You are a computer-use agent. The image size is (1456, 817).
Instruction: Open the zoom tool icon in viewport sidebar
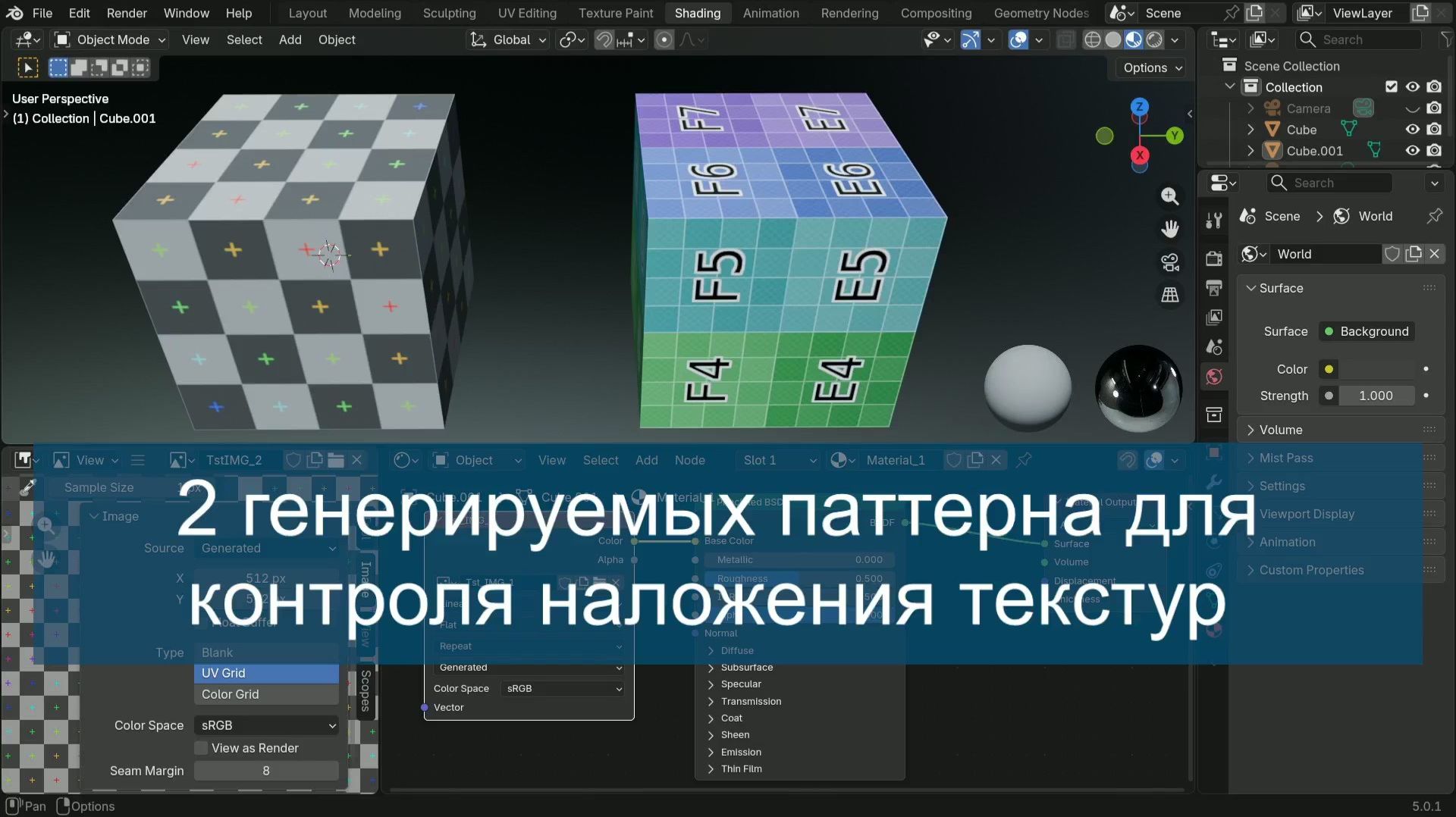(1170, 196)
